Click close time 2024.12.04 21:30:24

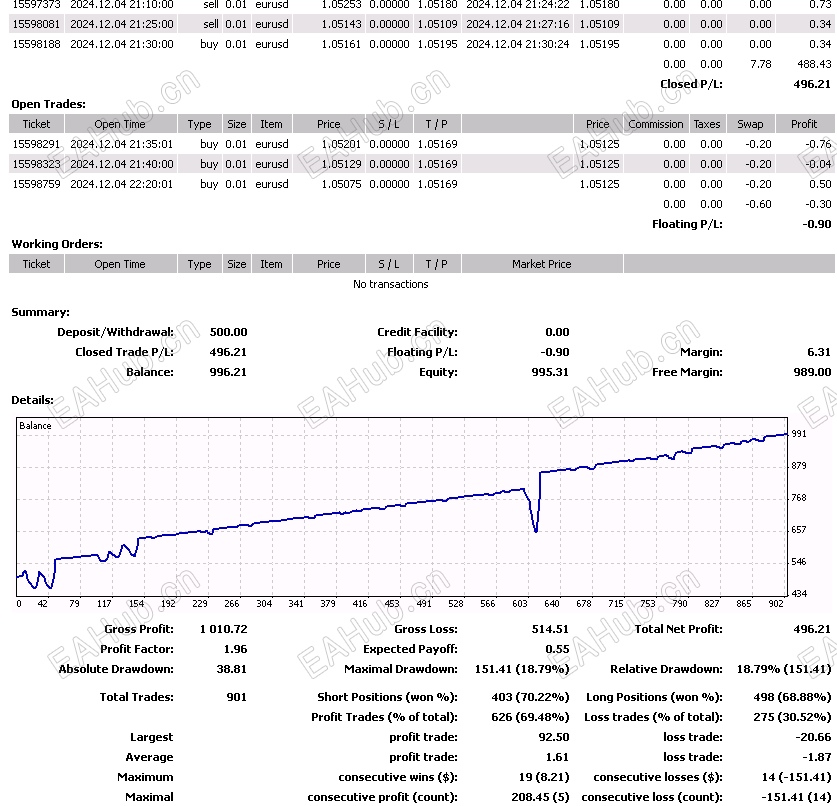pyautogui.click(x=518, y=44)
